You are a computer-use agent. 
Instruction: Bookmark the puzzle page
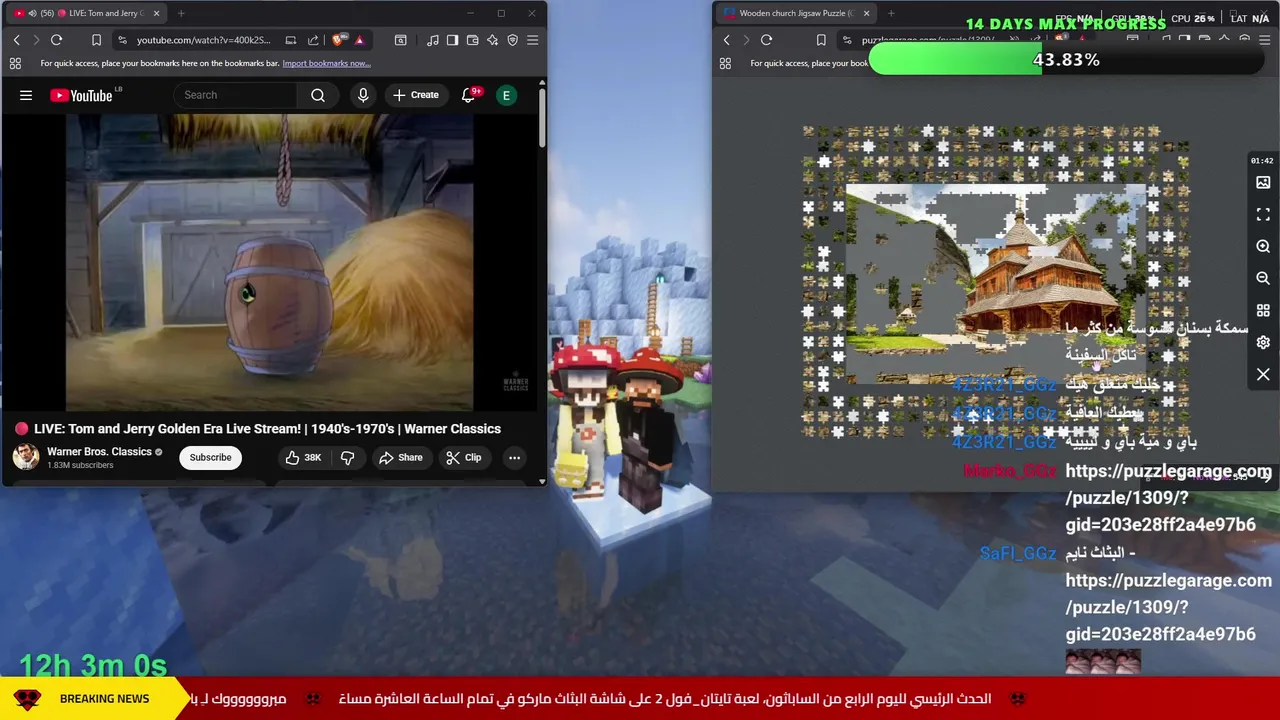coord(820,40)
